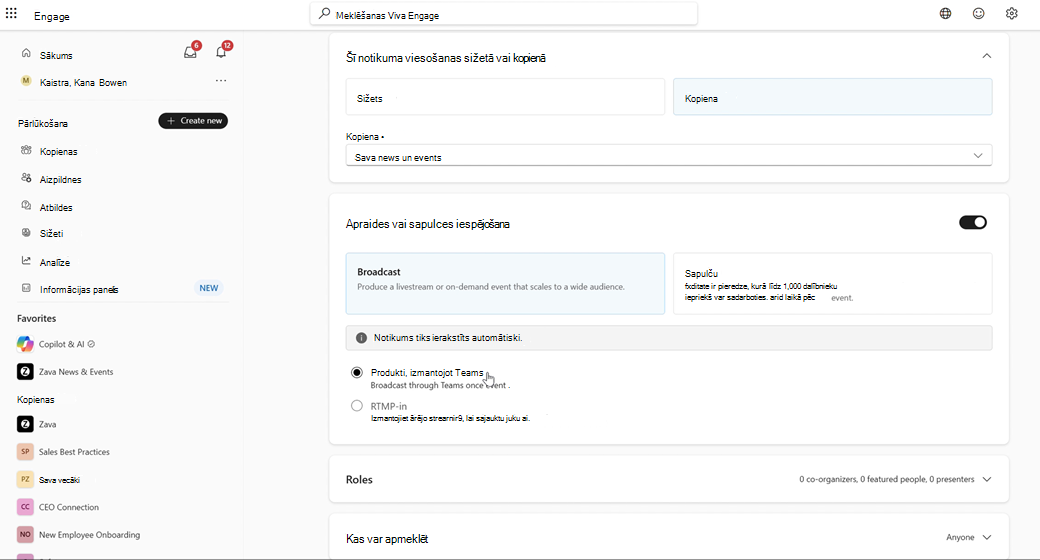
Task: Click the Zava News & Events logo icon
Action: (x=25, y=372)
